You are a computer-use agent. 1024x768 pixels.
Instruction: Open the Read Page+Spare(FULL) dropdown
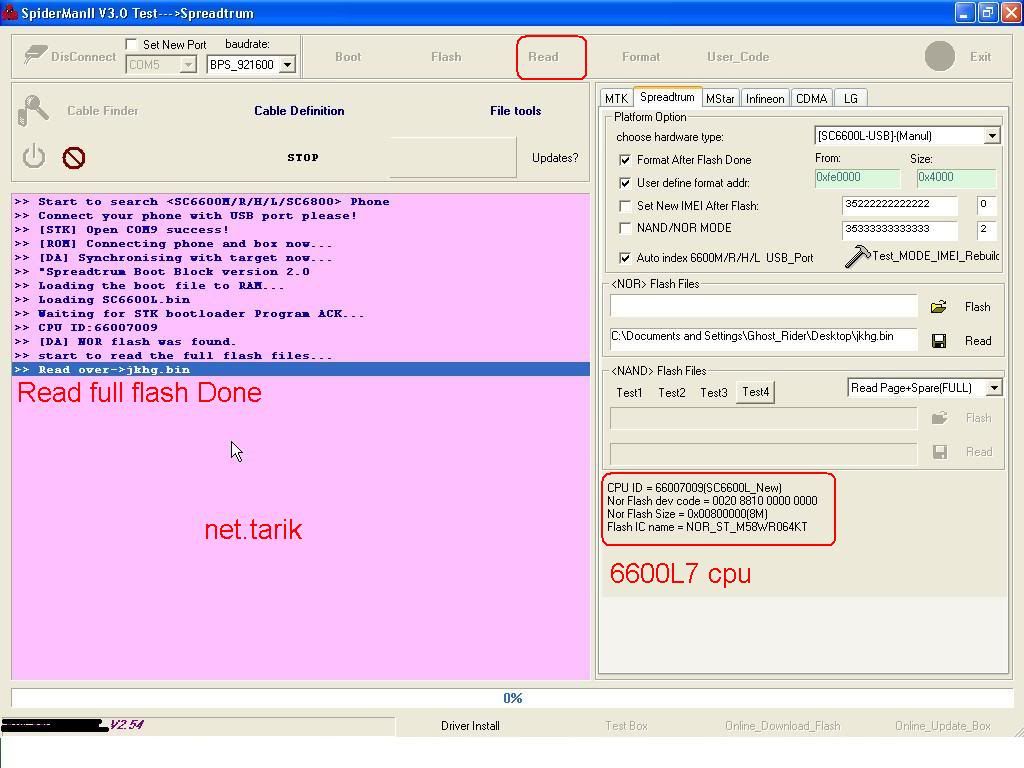pyautogui.click(x=993, y=388)
